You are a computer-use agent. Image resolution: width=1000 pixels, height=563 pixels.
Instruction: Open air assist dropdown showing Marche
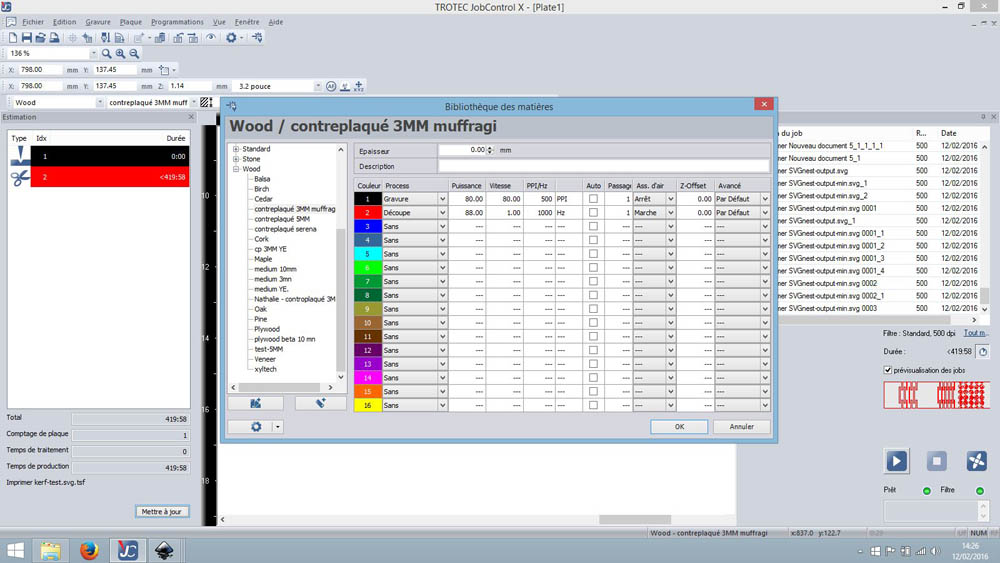[670, 212]
